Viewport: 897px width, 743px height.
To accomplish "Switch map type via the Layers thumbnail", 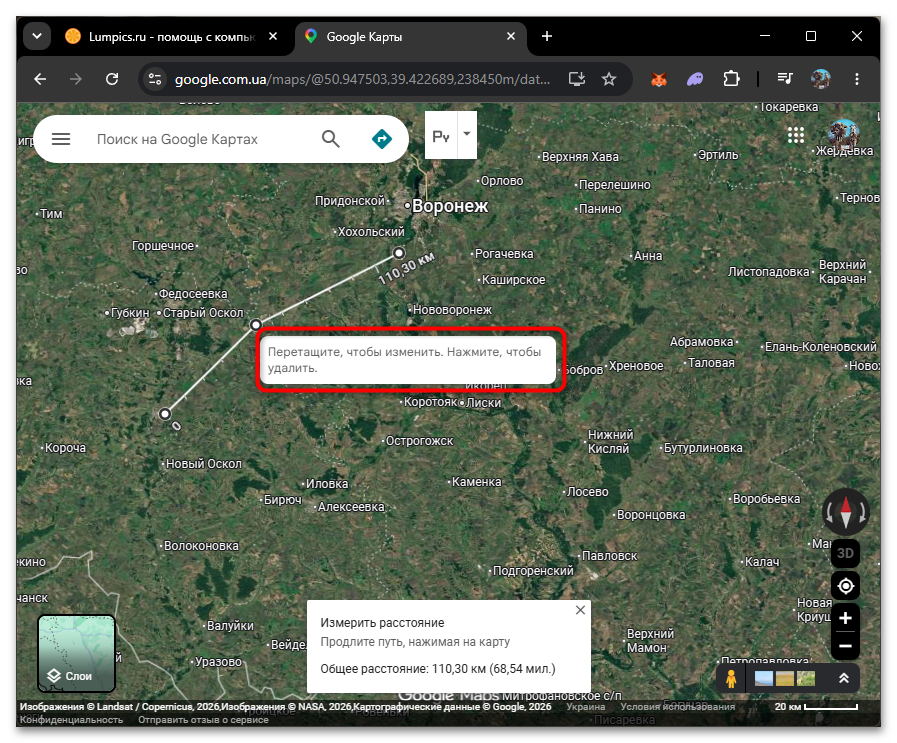I will (77, 654).
